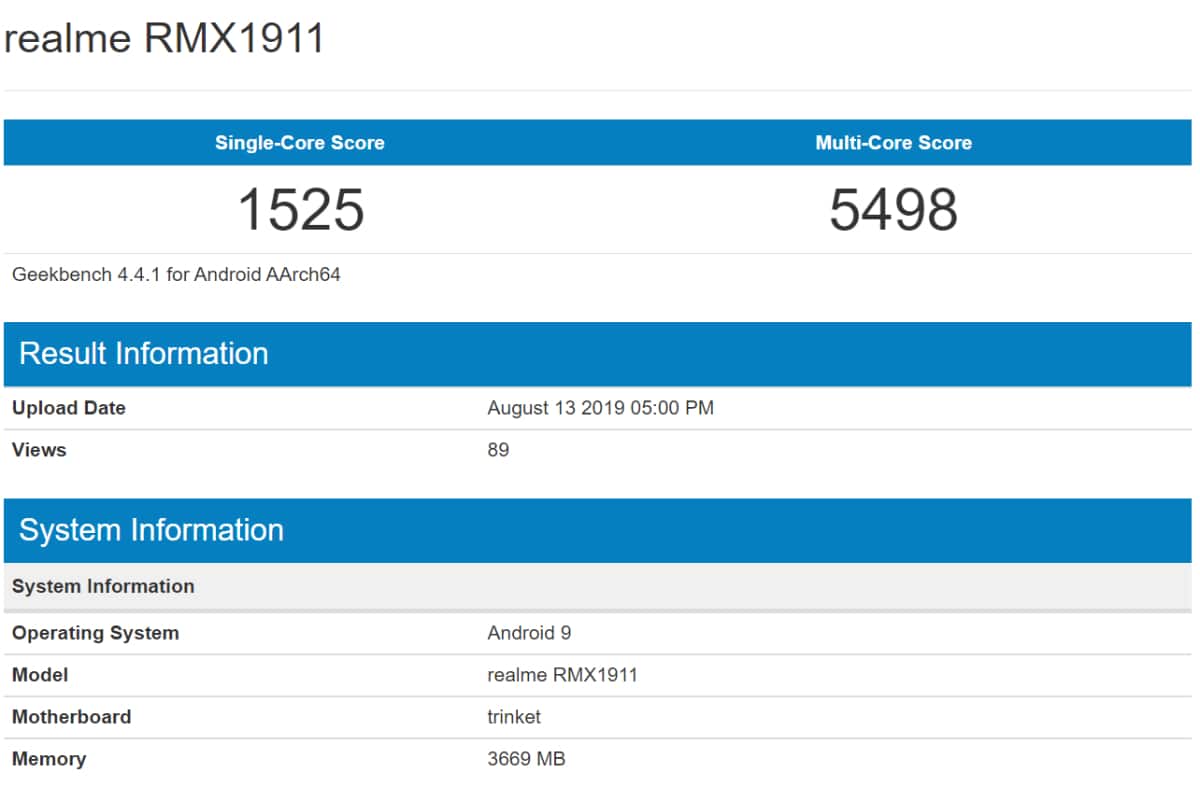Select the realme RMX1911 model value
Screen dimensions: 1200x800
[x=565, y=675]
